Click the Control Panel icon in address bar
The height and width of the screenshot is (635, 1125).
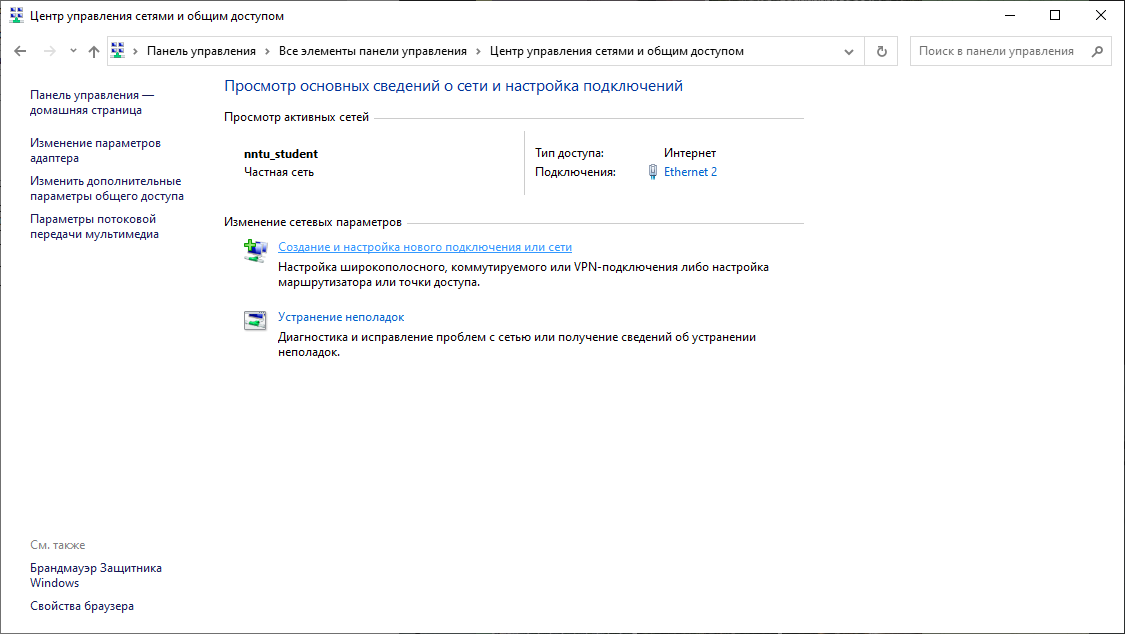(118, 51)
